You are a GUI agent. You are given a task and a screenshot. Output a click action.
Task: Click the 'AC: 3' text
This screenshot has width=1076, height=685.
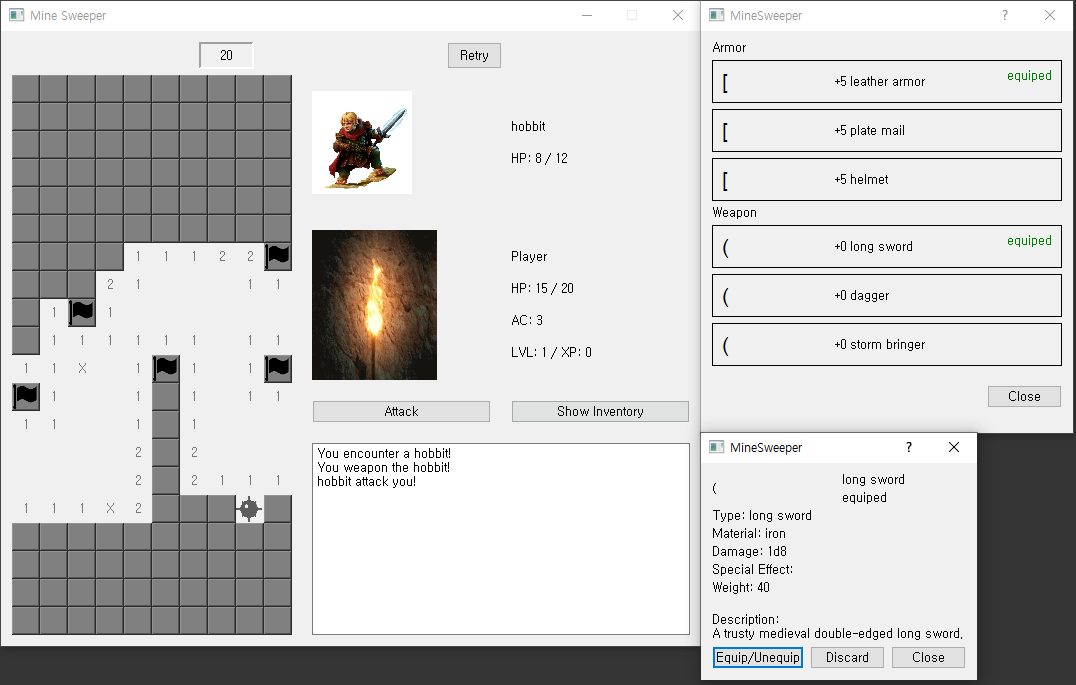tap(526, 321)
